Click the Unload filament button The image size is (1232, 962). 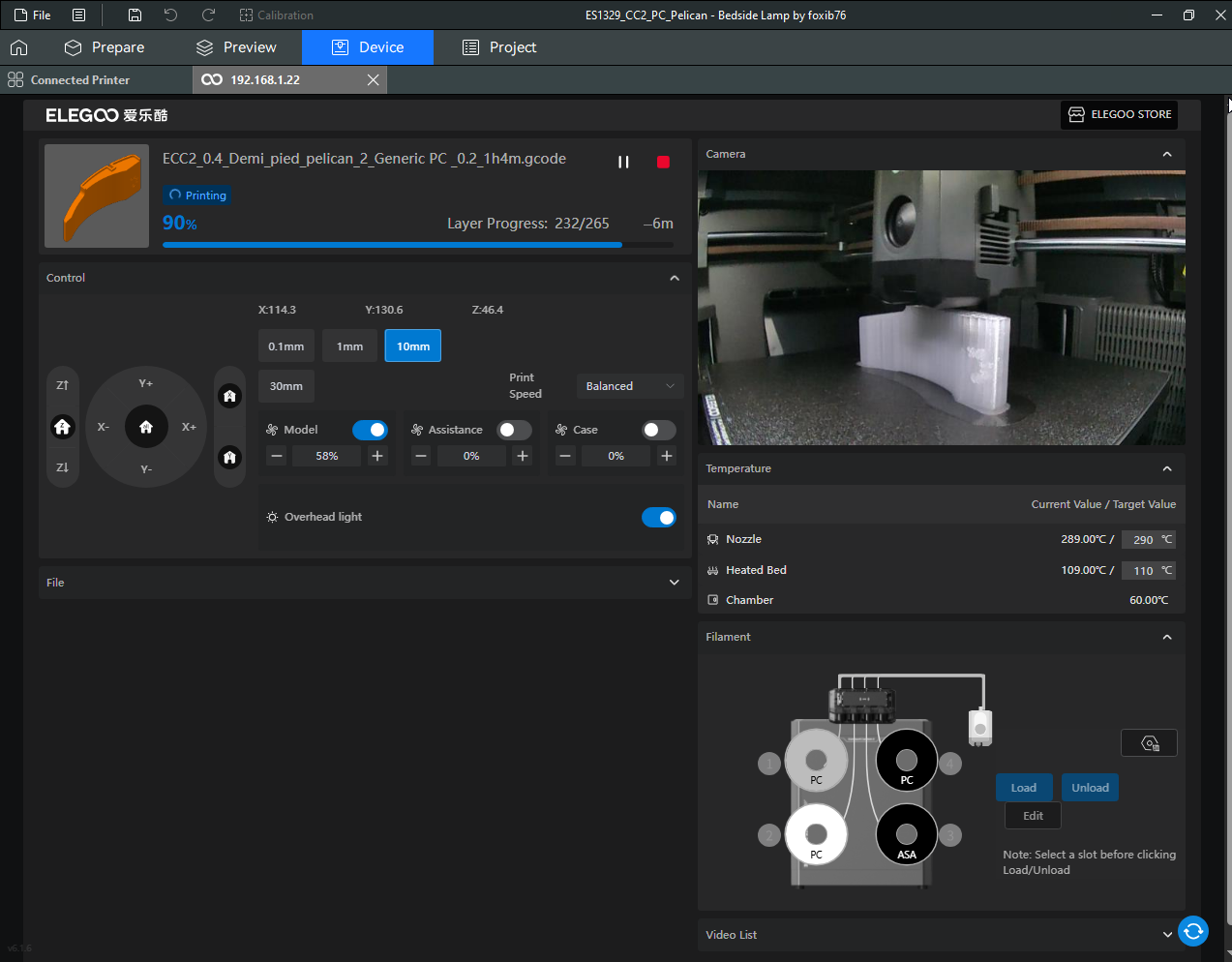1090,788
